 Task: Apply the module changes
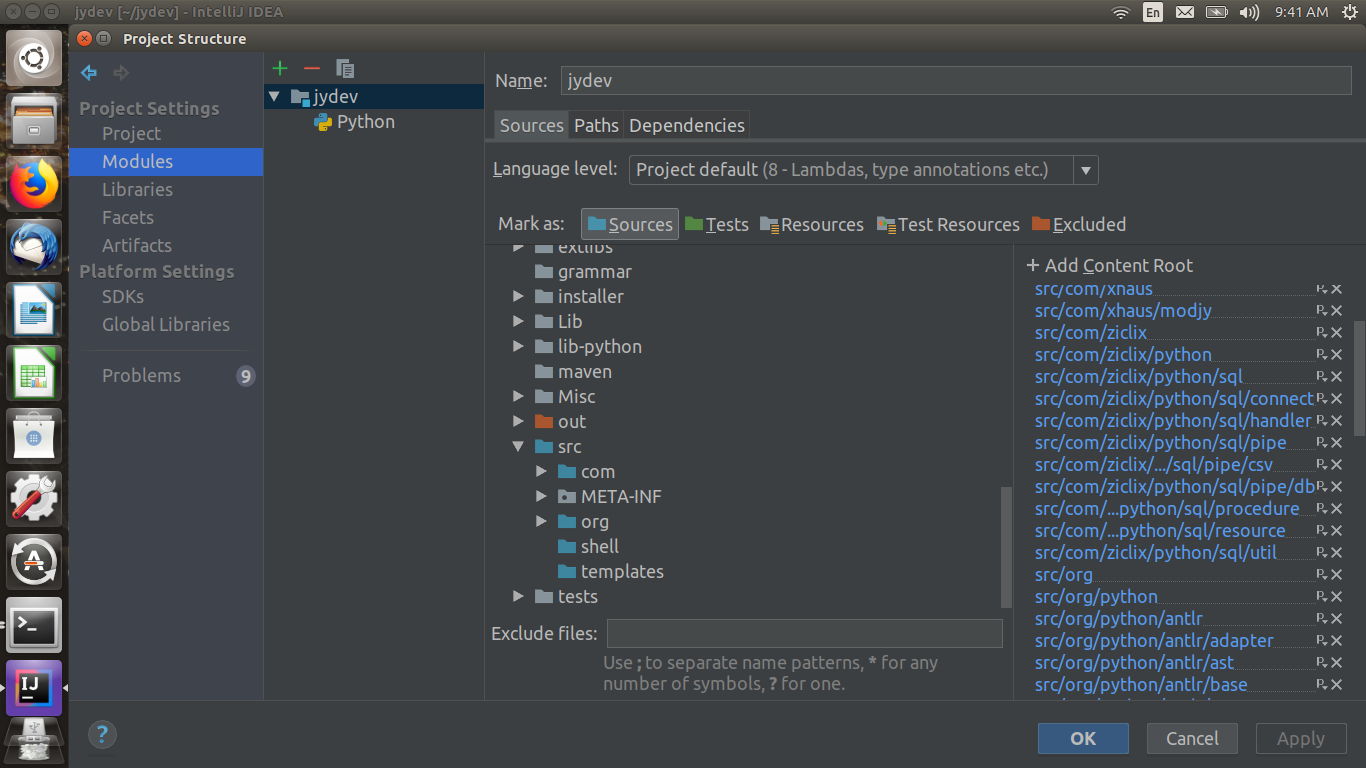point(1300,738)
